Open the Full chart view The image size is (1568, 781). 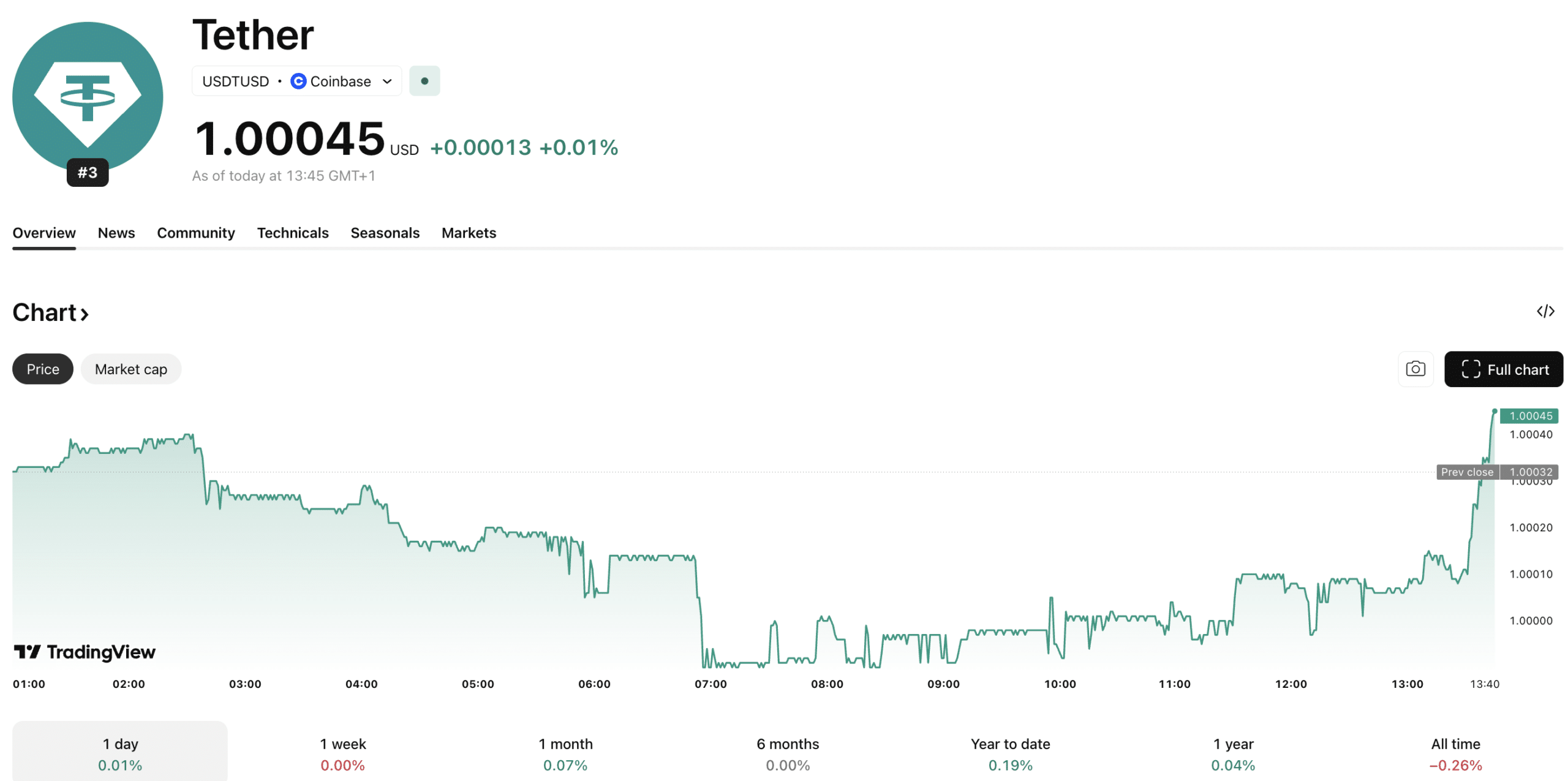point(1504,369)
